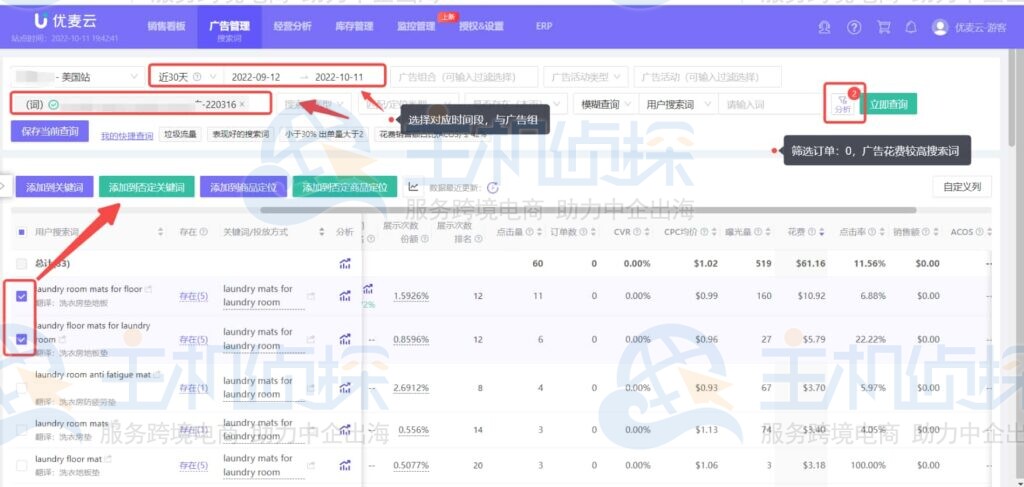Apply the 垃圾流量 quick filter
This screenshot has height=487, width=1024.
coord(180,134)
